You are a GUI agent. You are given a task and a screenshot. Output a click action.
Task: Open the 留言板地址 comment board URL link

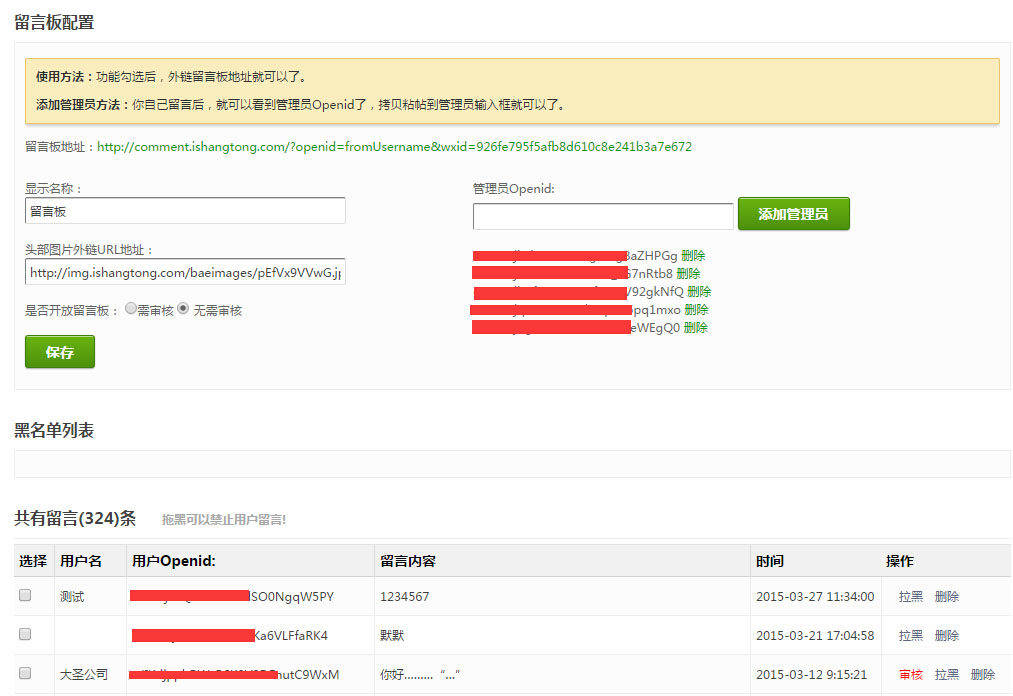394,147
